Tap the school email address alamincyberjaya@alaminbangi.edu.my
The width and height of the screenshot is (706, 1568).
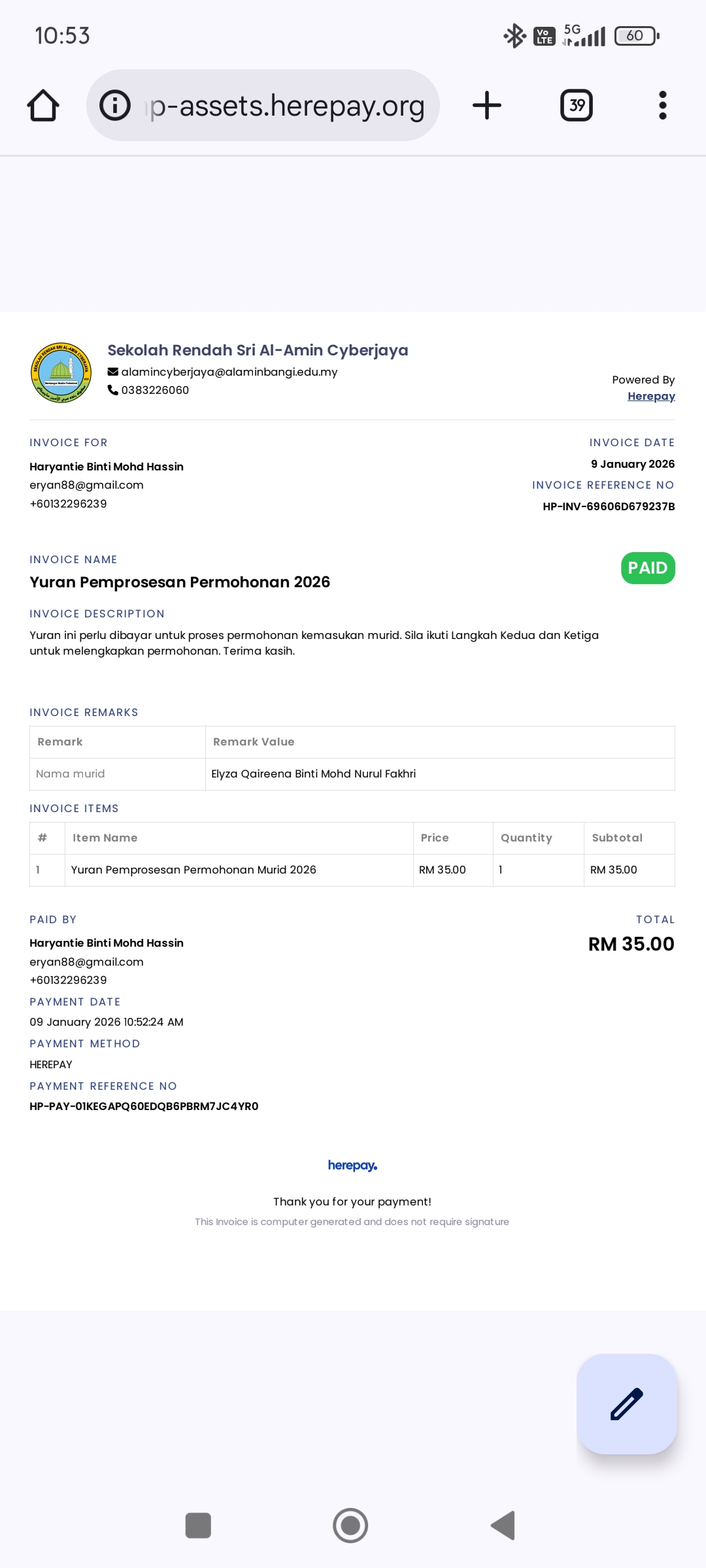tap(229, 372)
